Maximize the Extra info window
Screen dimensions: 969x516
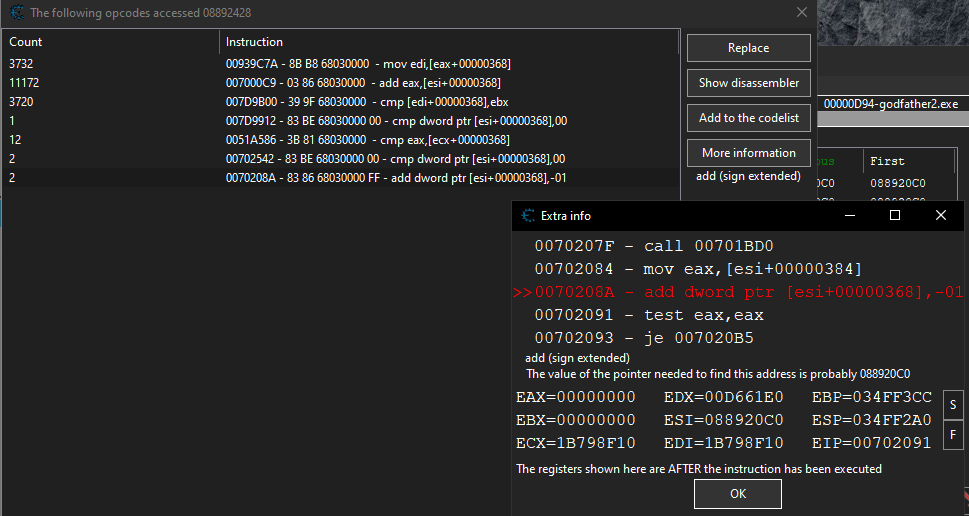pos(895,215)
